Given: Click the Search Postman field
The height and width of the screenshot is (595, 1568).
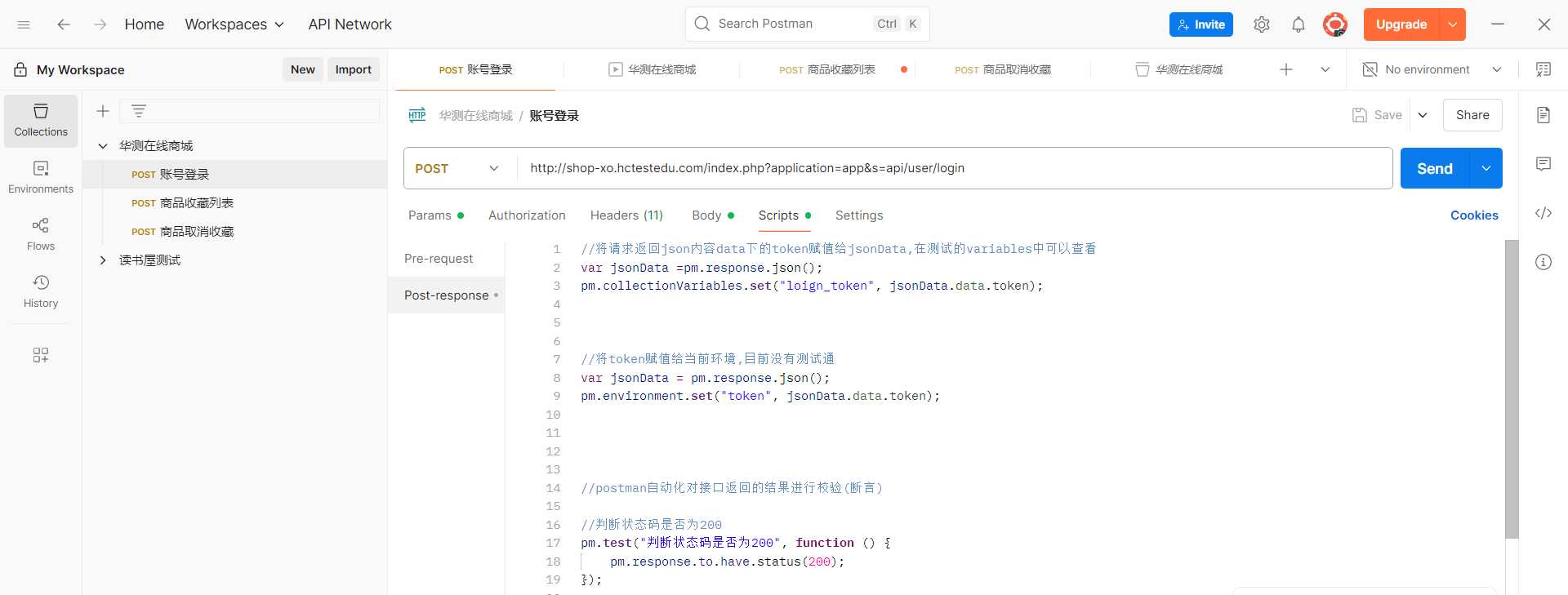Looking at the screenshot, I should tap(808, 24).
